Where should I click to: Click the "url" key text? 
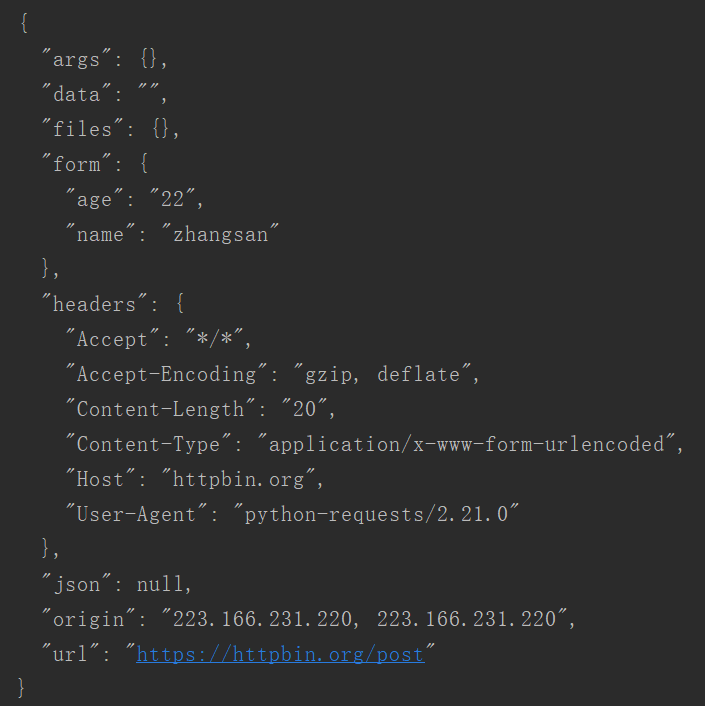[x=71, y=655]
